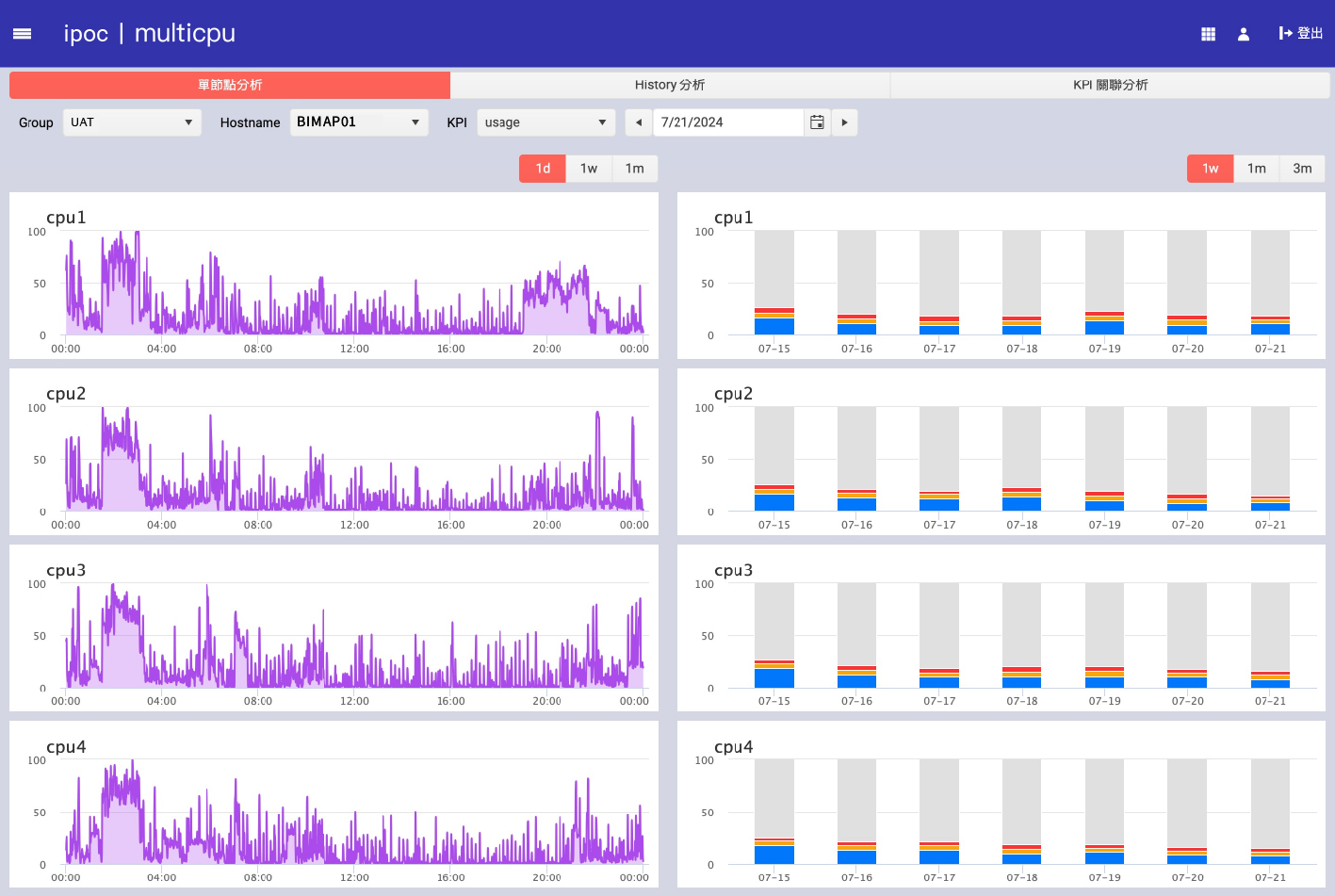Click cpu1 bar for 07-15
This screenshot has width=1335, height=896.
774,283
